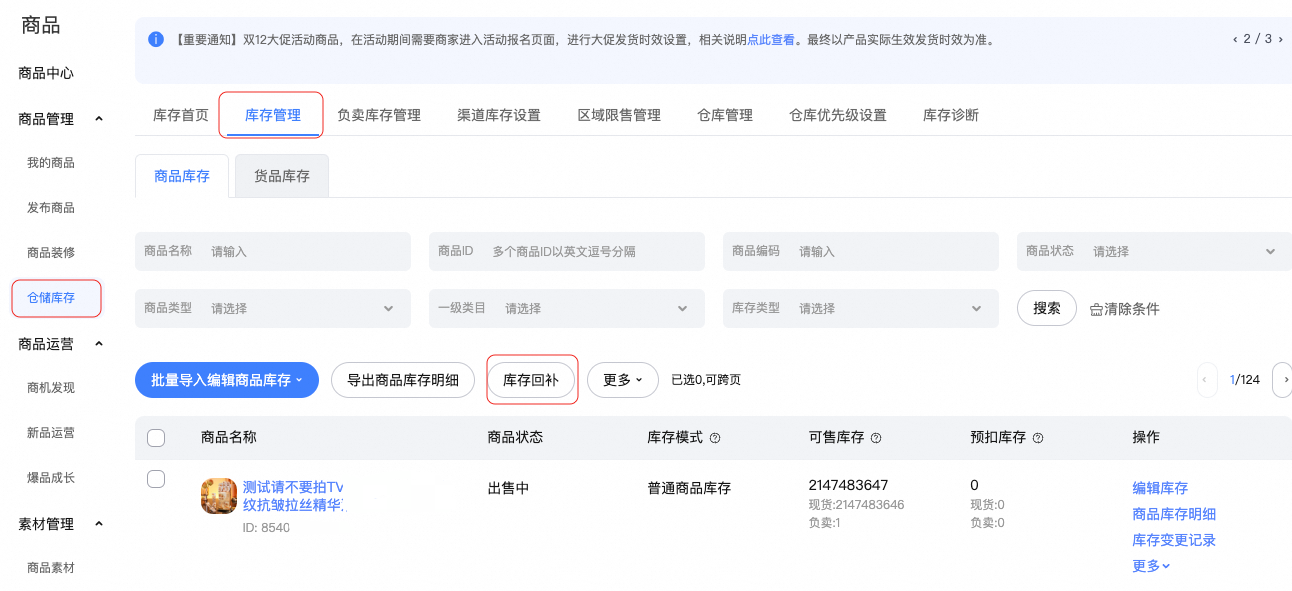Collapse the 素材管理 sidebar section
Image resolution: width=1292 pixels, height=591 pixels.
pos(98,524)
